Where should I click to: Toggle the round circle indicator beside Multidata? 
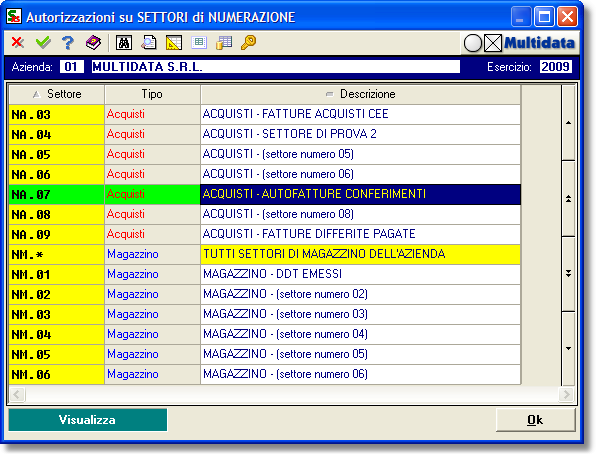coord(473,43)
